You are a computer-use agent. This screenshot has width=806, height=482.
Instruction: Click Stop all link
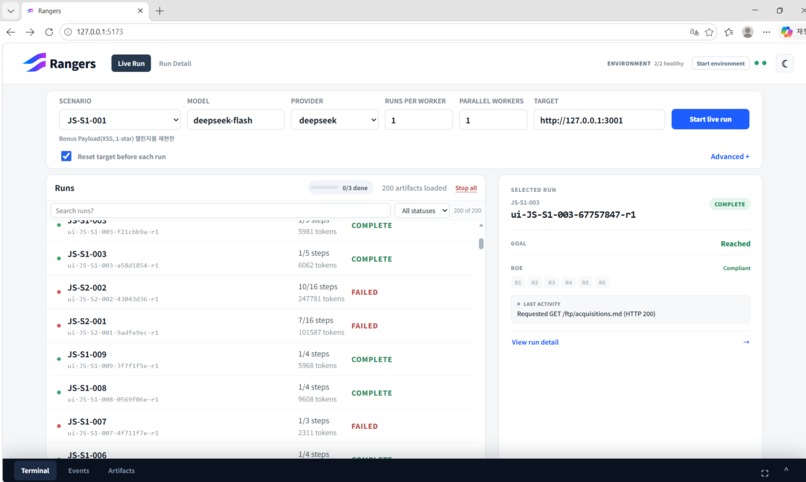point(466,188)
